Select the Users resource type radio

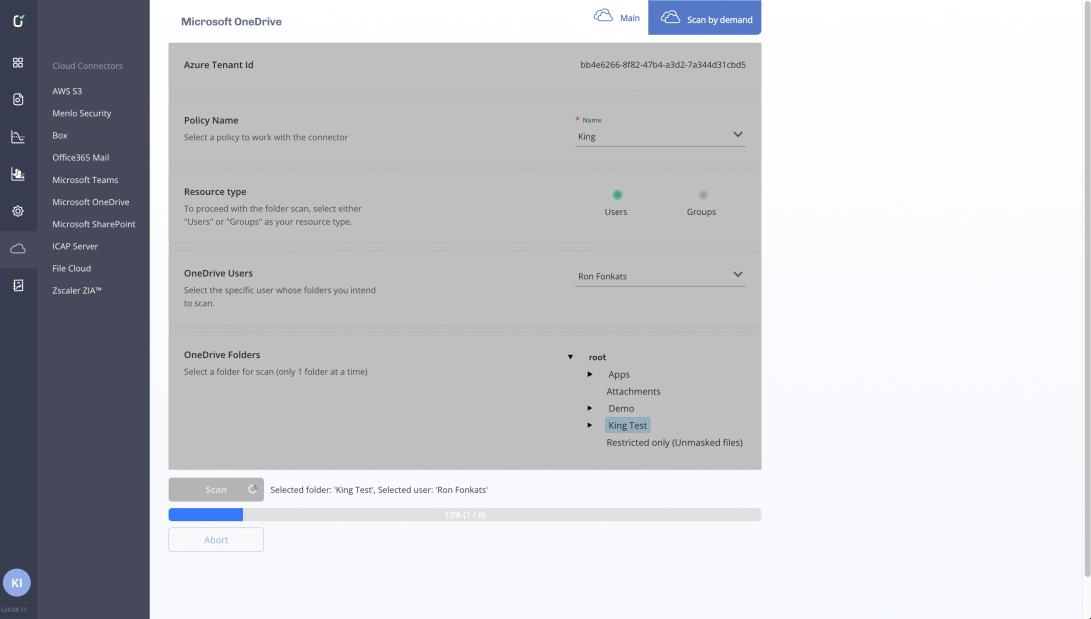pos(617,195)
